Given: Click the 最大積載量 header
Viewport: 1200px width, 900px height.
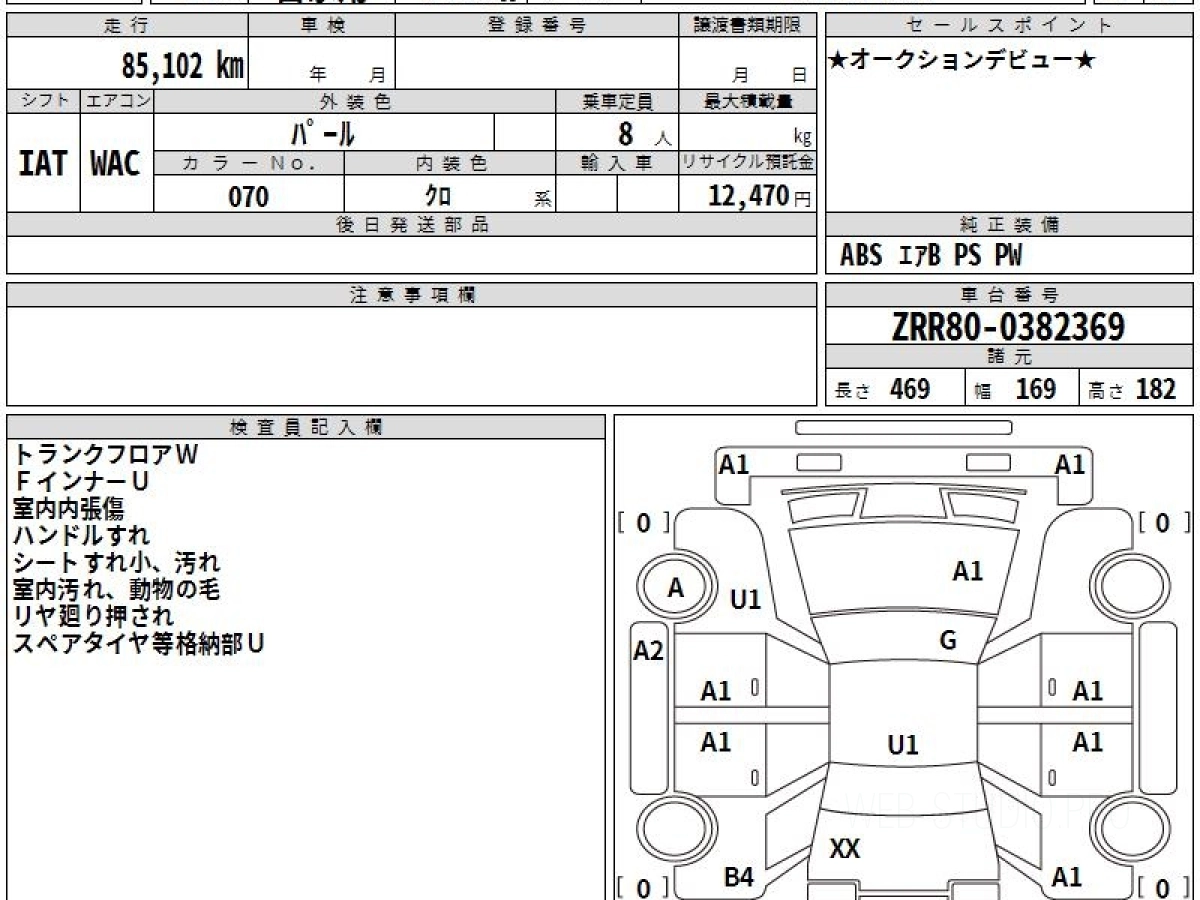Looking at the screenshot, I should coord(748,101).
